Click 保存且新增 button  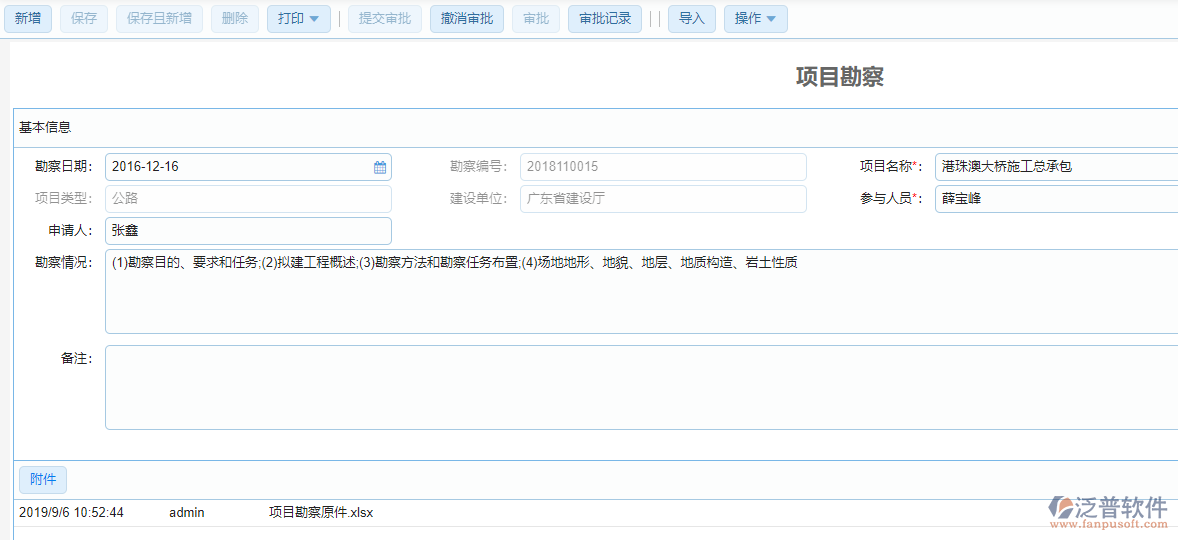(x=160, y=19)
